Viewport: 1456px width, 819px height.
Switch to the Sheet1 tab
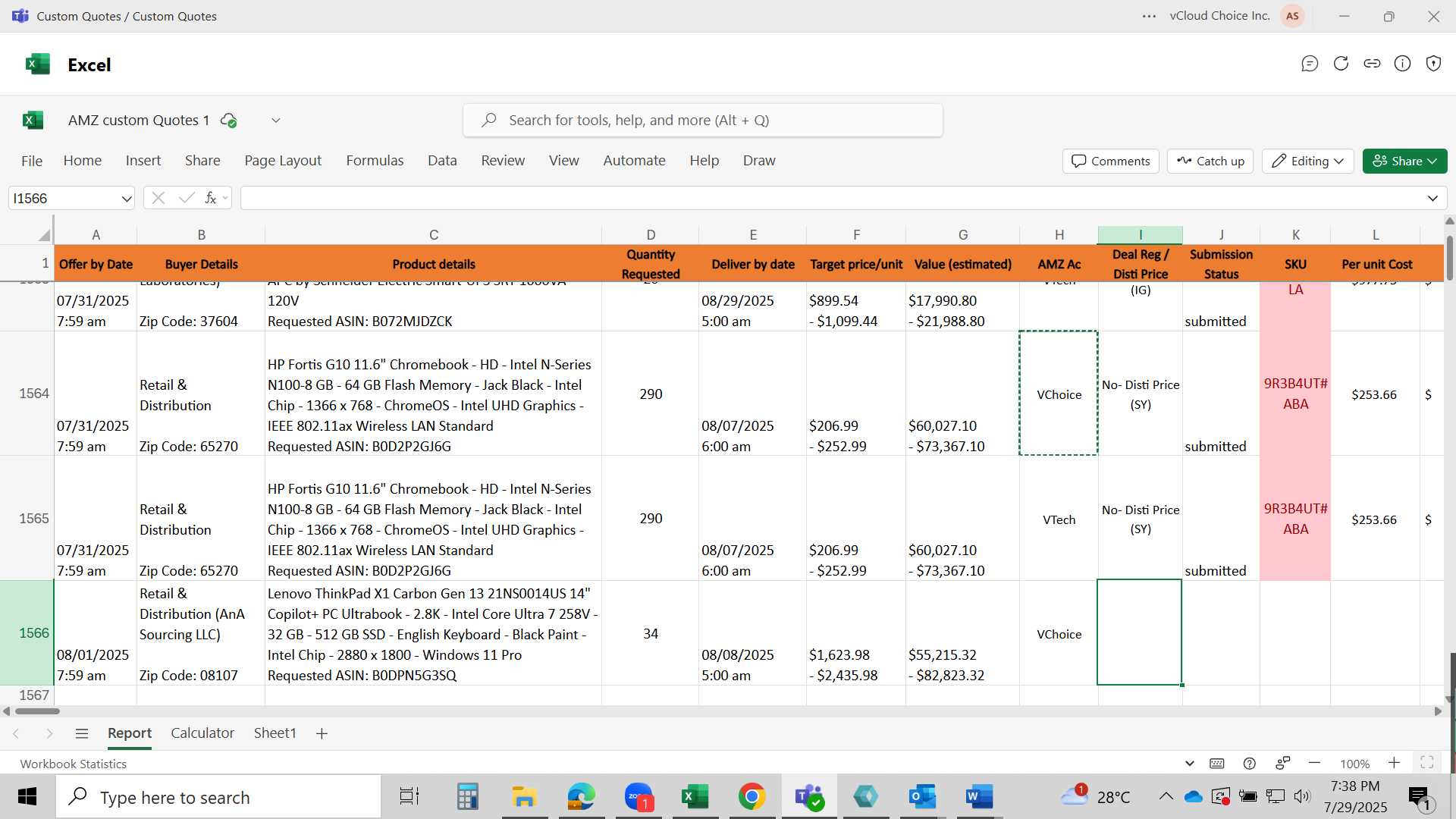(275, 733)
